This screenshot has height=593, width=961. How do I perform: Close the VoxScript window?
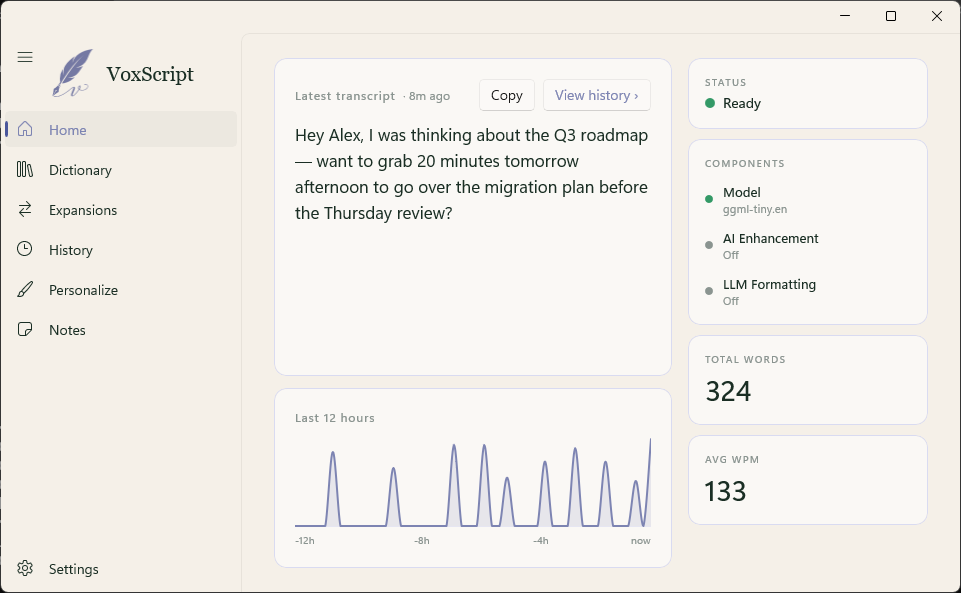click(x=936, y=16)
